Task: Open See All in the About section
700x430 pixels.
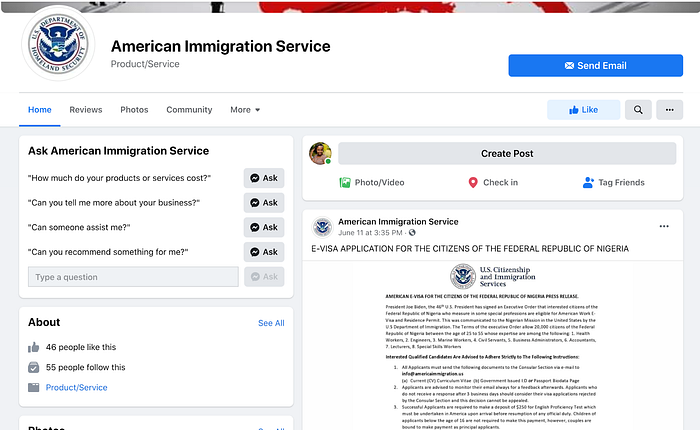Action: pos(271,323)
